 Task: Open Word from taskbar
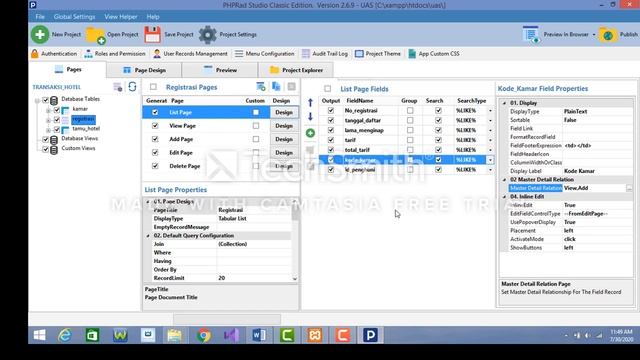[x=259, y=335]
